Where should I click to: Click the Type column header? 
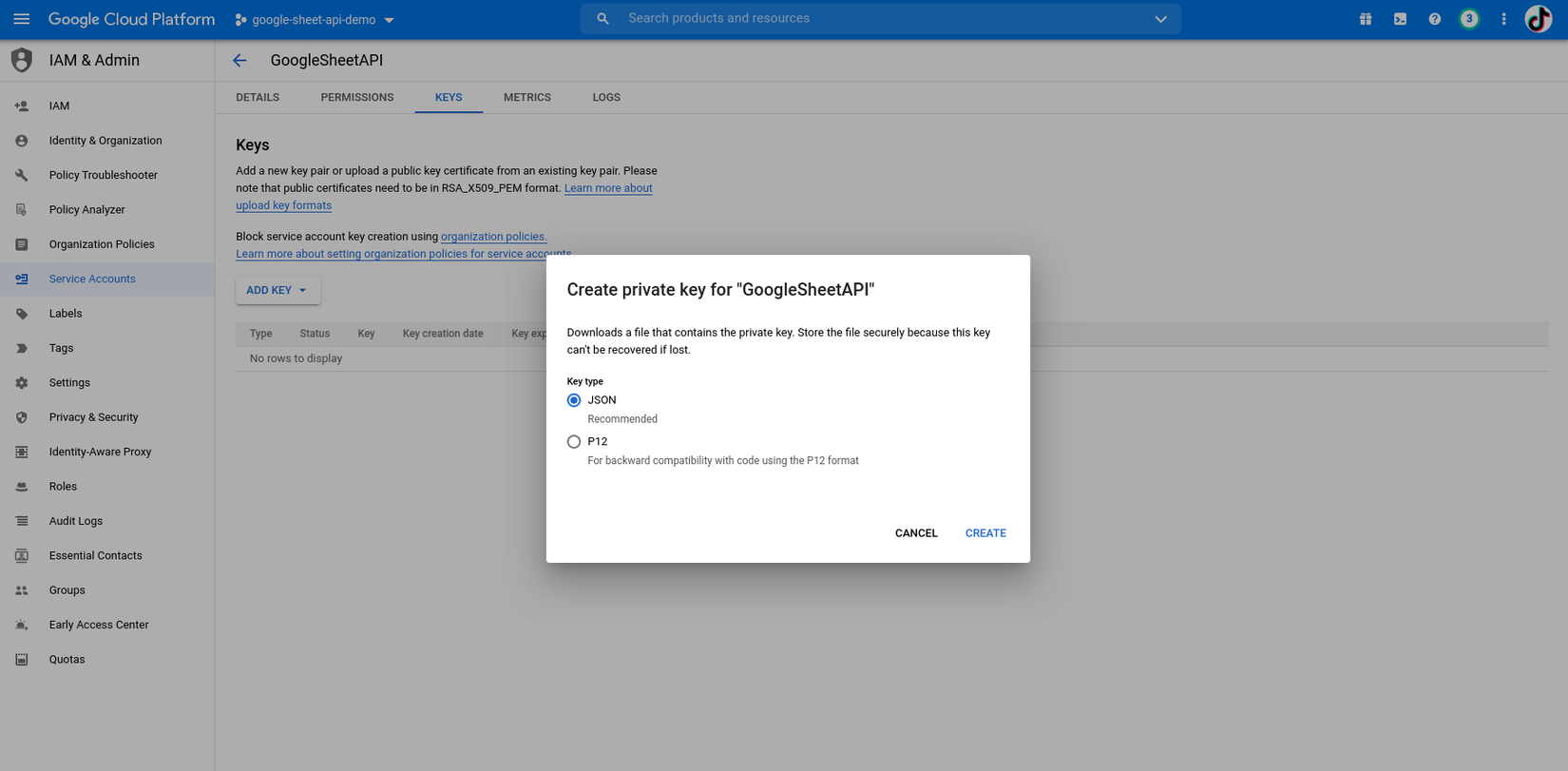(261, 334)
